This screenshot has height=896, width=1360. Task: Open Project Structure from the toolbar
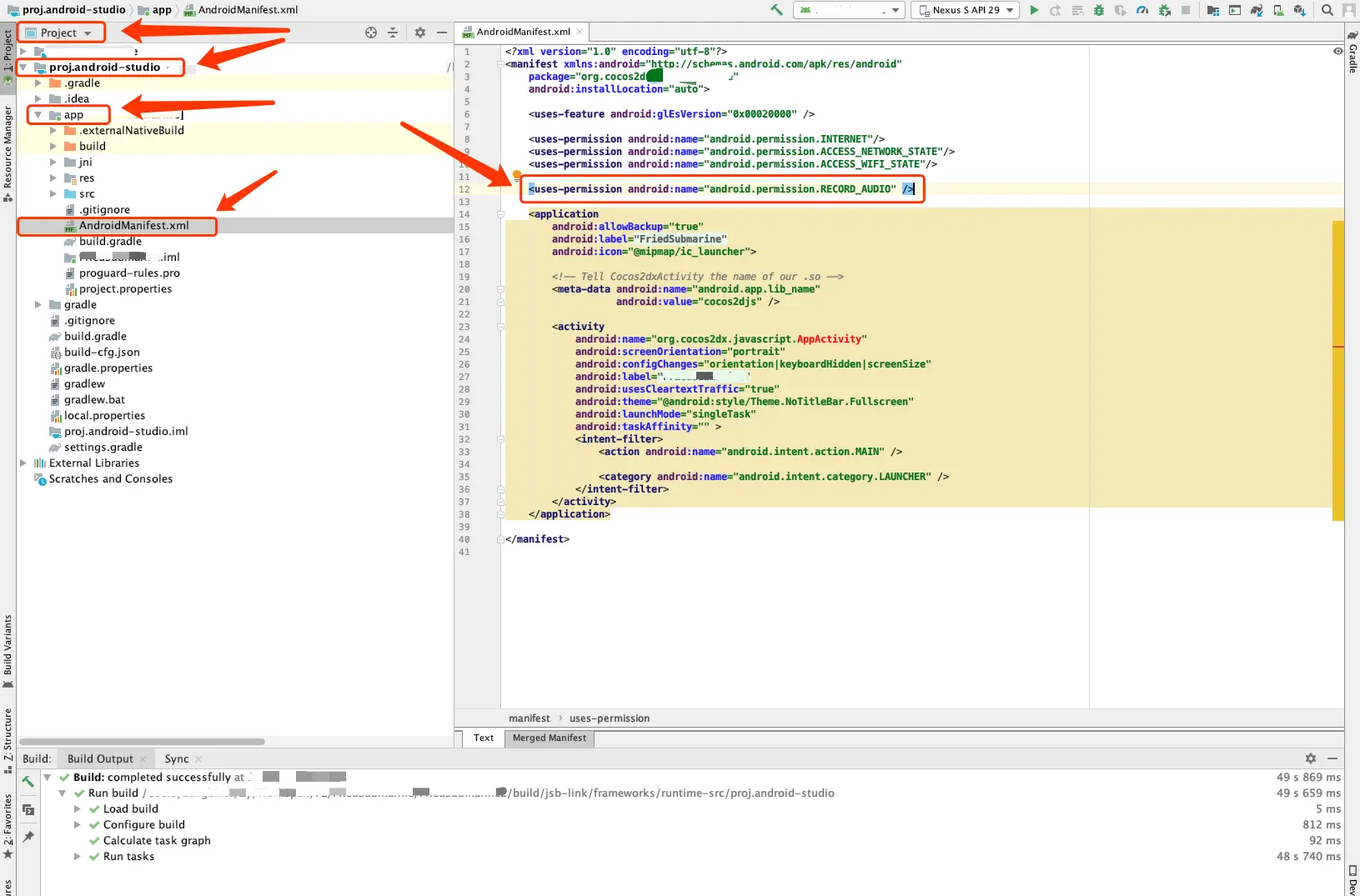pos(1213,10)
